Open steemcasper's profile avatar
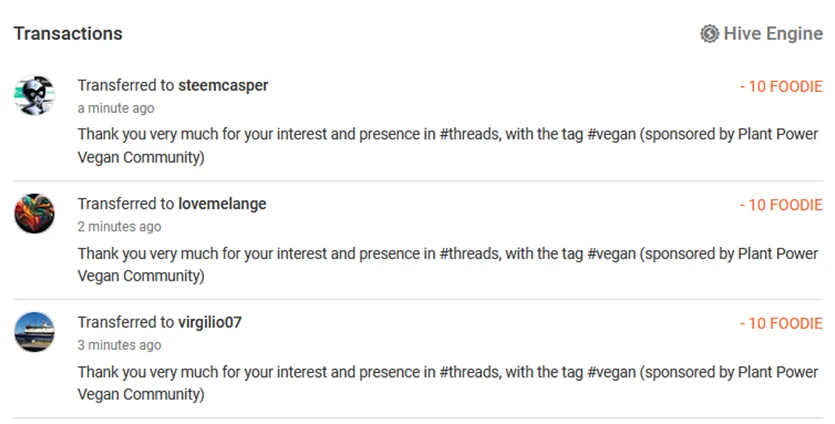Viewport: 835px width, 424px height. click(34, 95)
